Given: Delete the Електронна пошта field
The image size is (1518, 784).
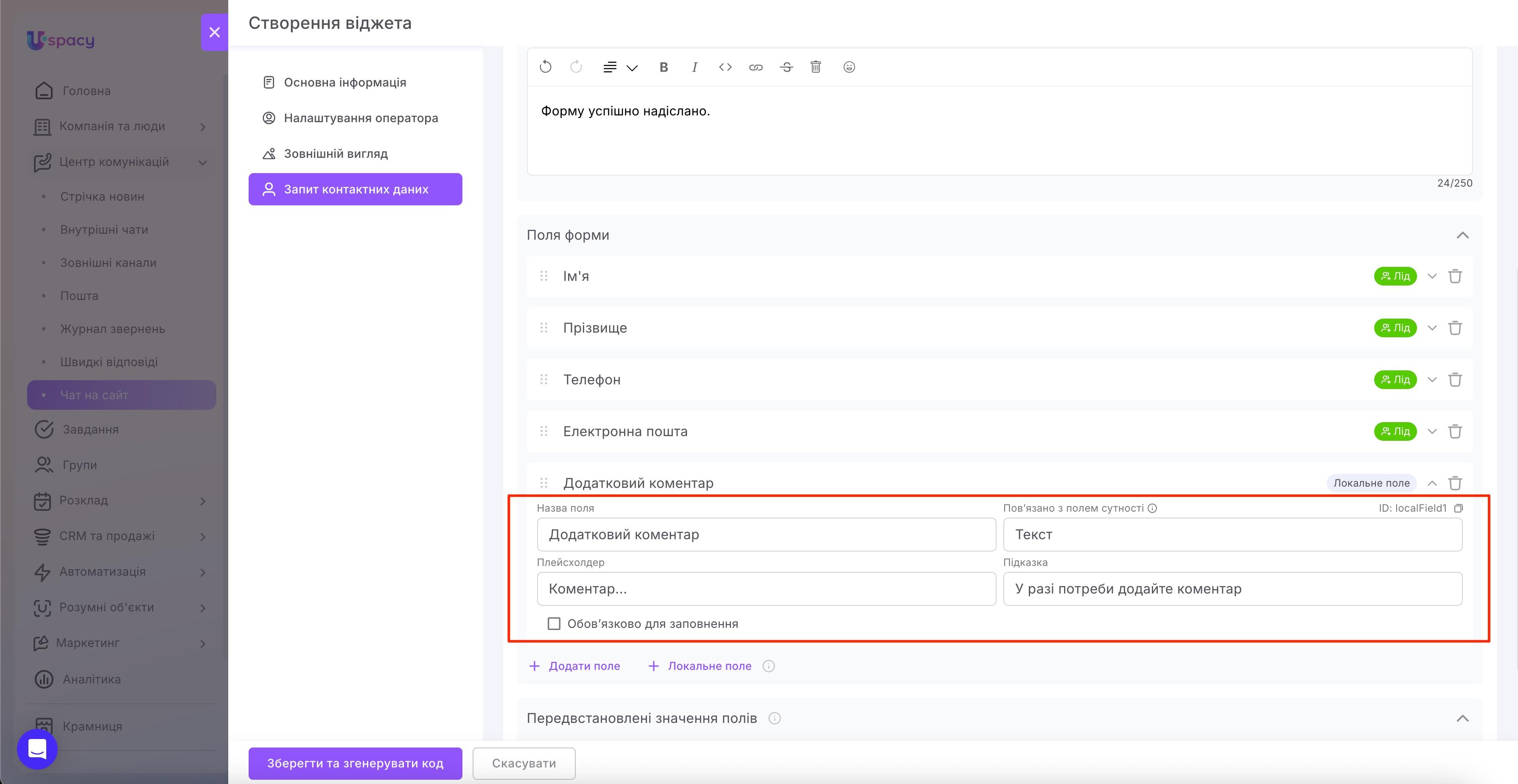Looking at the screenshot, I should (1455, 431).
